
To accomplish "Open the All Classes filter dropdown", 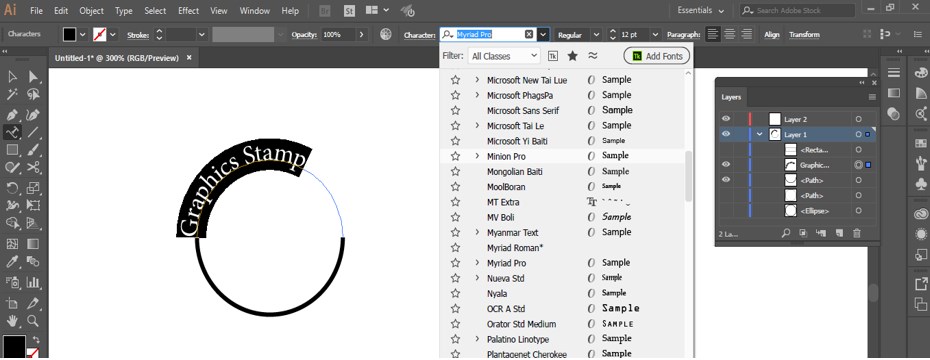I will (x=504, y=56).
